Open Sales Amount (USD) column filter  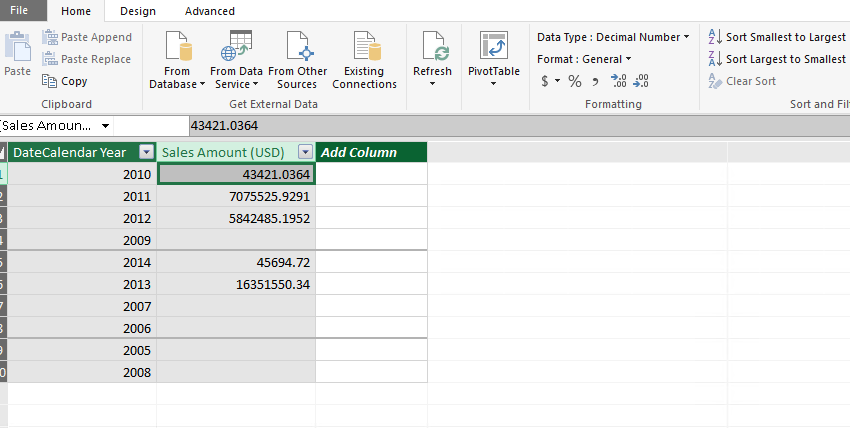point(306,153)
